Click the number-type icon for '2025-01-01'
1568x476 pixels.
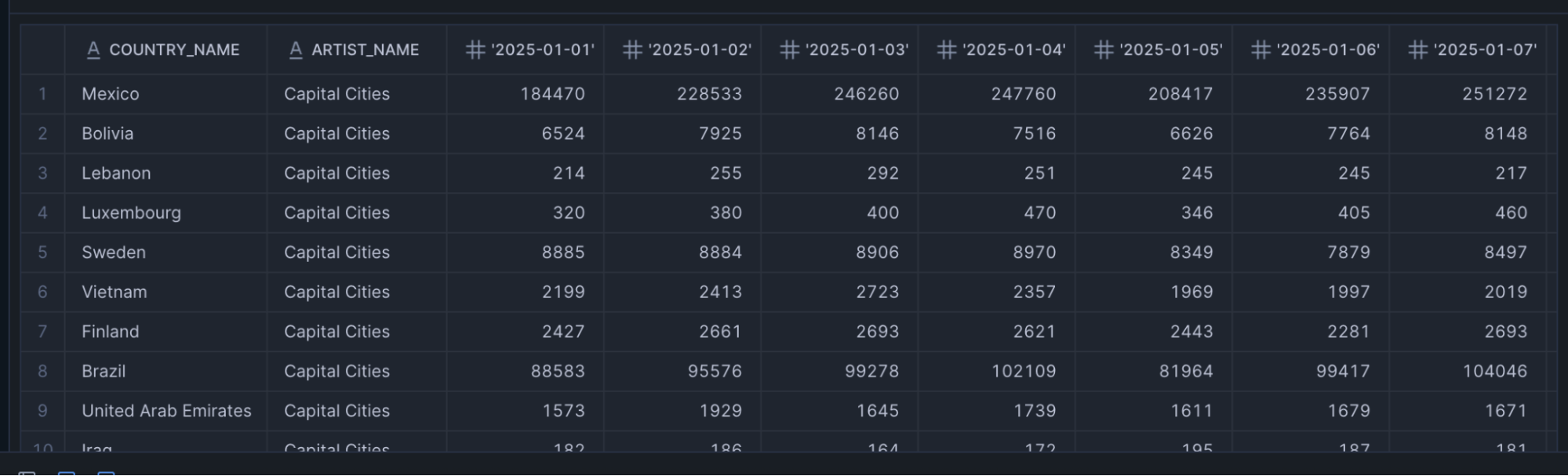[475, 50]
